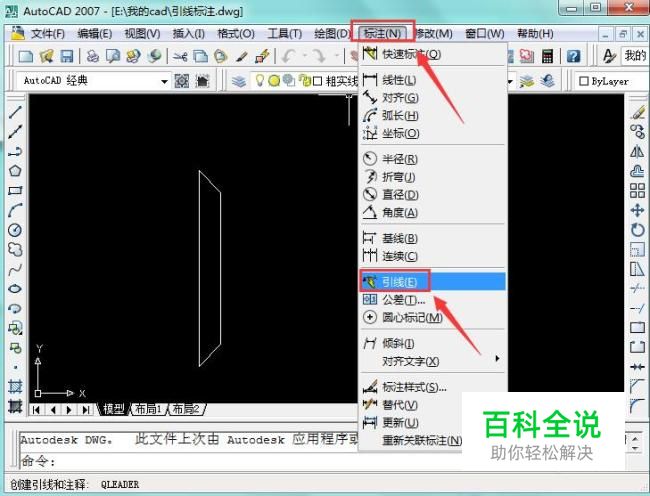Open the undo history dropdown arrow
This screenshot has width=650, height=496.
305,56
